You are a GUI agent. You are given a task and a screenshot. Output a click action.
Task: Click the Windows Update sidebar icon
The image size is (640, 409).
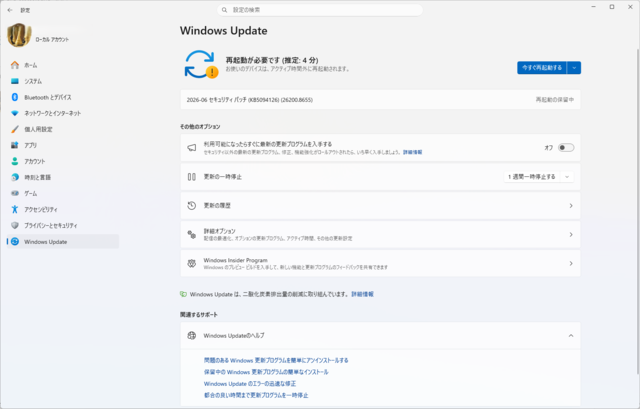click(15, 242)
